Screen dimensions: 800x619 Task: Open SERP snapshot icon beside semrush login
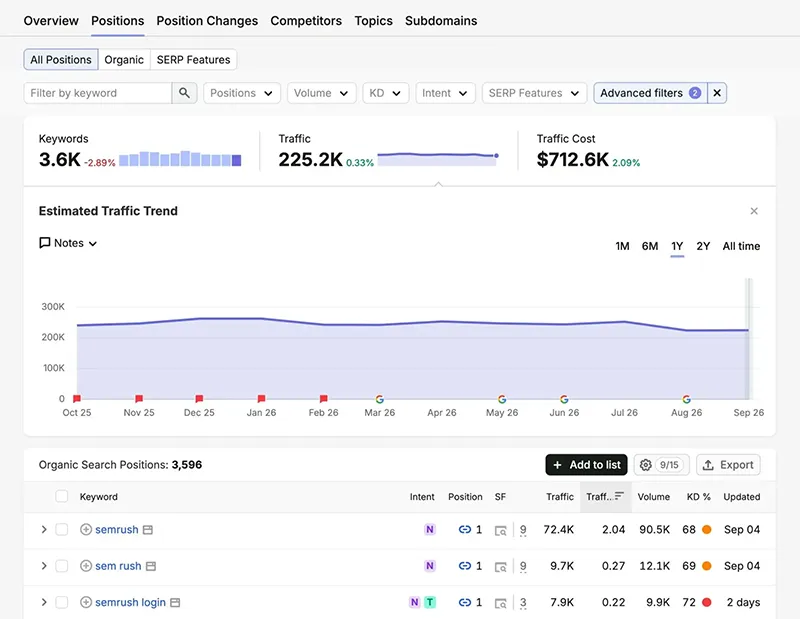click(x=175, y=602)
